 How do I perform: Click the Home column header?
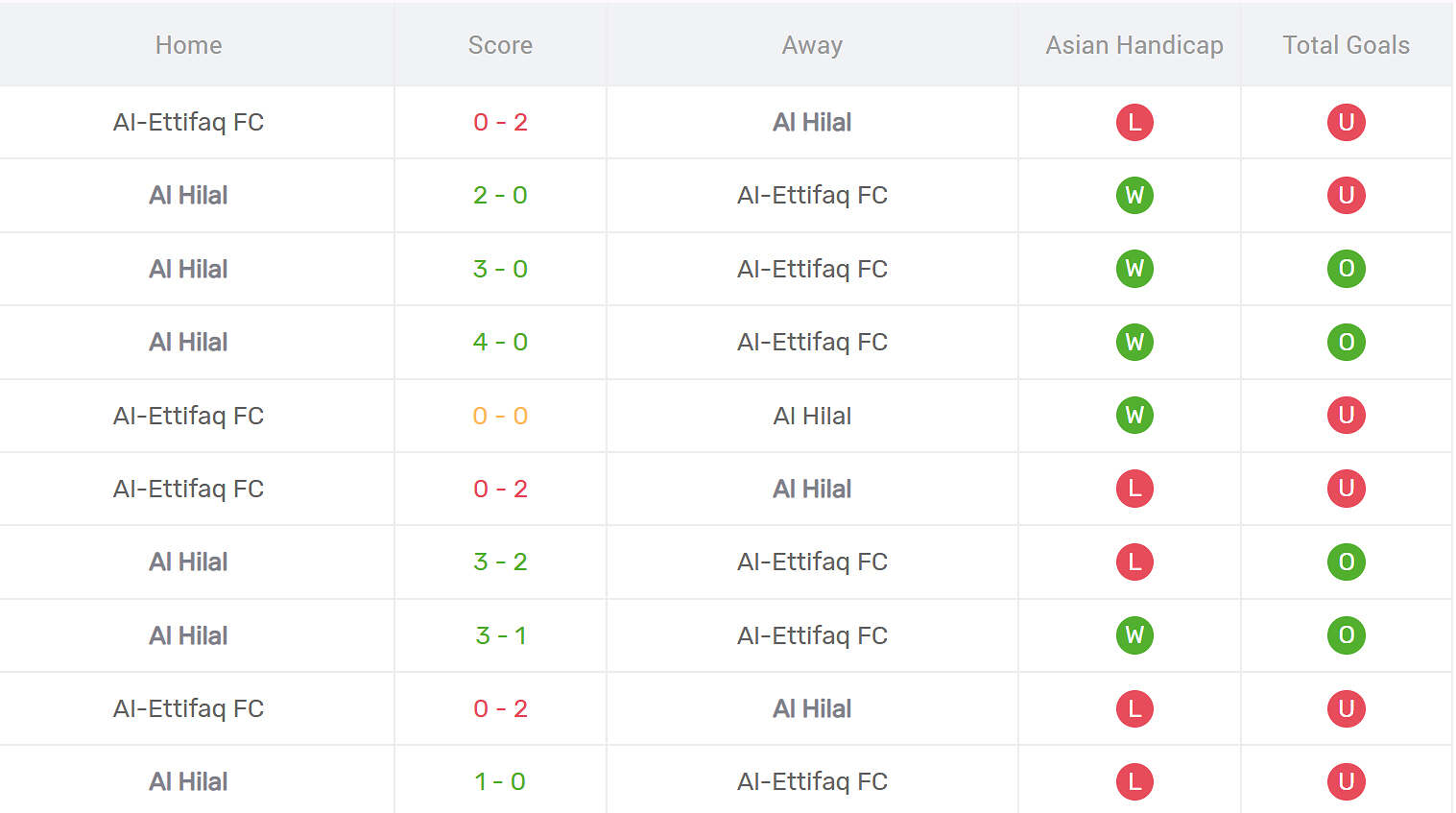(x=189, y=45)
